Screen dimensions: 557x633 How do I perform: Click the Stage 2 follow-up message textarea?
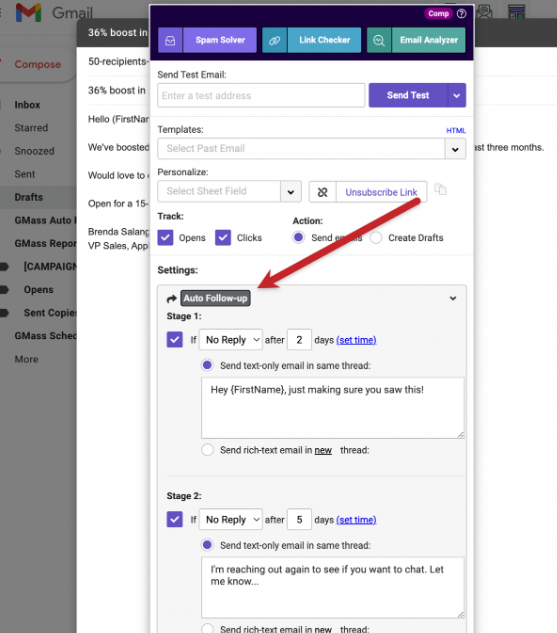tap(333, 587)
